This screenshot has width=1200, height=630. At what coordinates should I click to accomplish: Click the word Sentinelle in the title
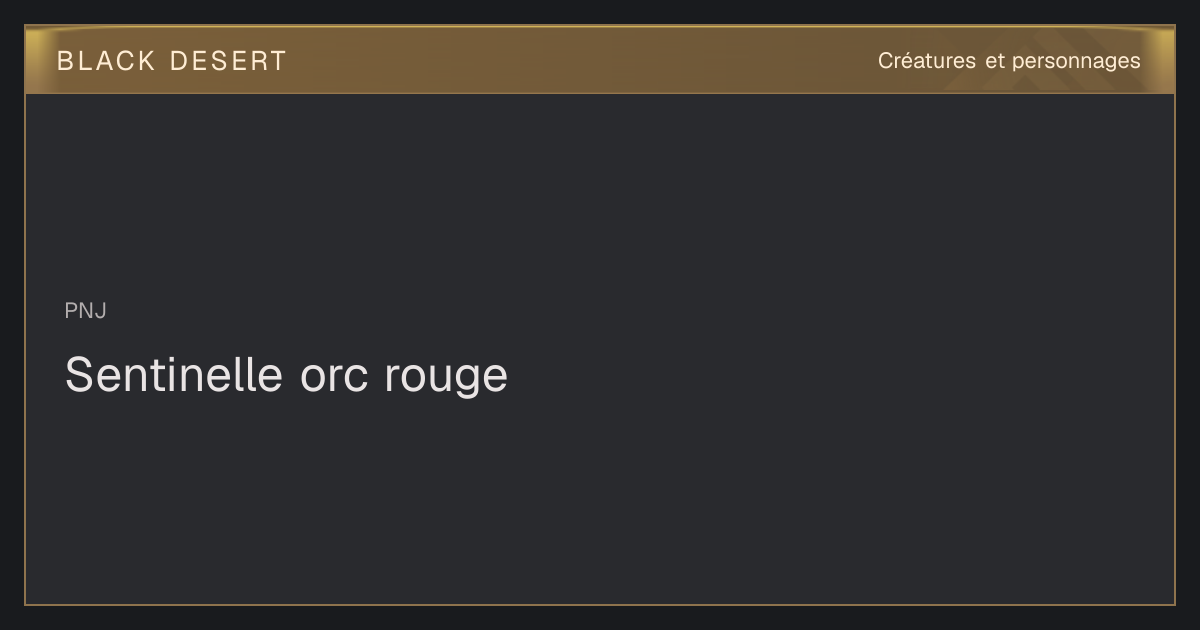tap(174, 376)
